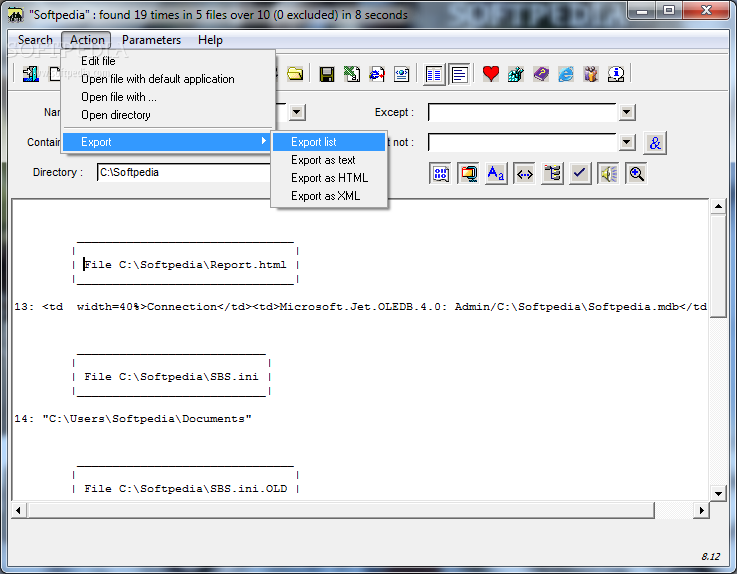Expand the Except field dropdown arrow
The height and width of the screenshot is (574, 737).
(x=627, y=112)
